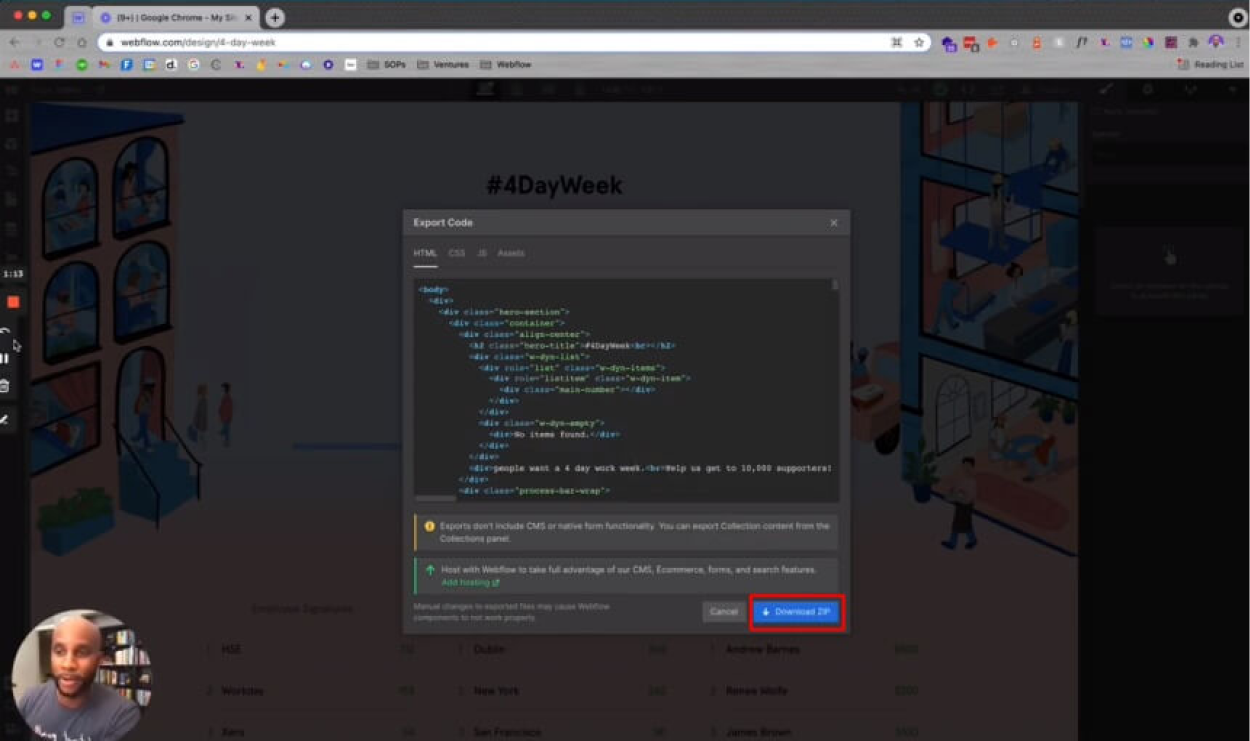Select the pinned Webflow tab
This screenshot has height=741, width=1250.
pos(78,18)
